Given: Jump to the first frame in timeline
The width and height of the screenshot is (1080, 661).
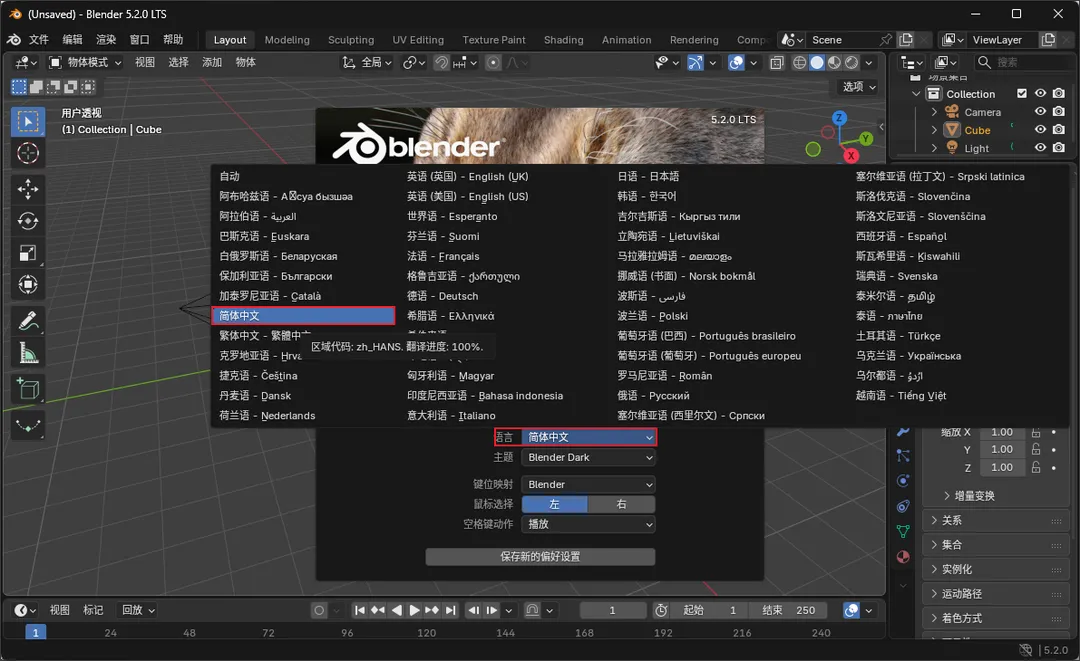Looking at the screenshot, I should pyautogui.click(x=360, y=610).
